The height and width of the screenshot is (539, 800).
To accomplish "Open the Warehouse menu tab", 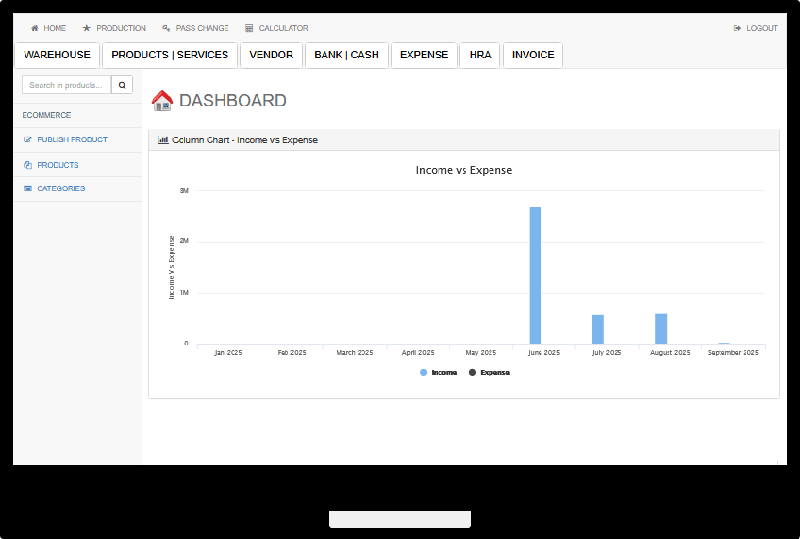I will tap(57, 55).
